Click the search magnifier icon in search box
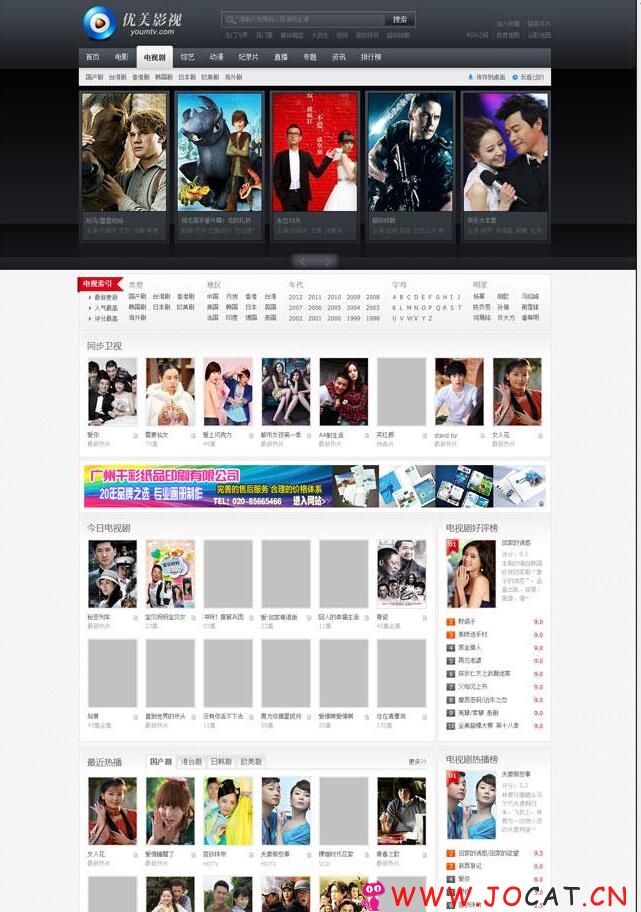 (231, 20)
